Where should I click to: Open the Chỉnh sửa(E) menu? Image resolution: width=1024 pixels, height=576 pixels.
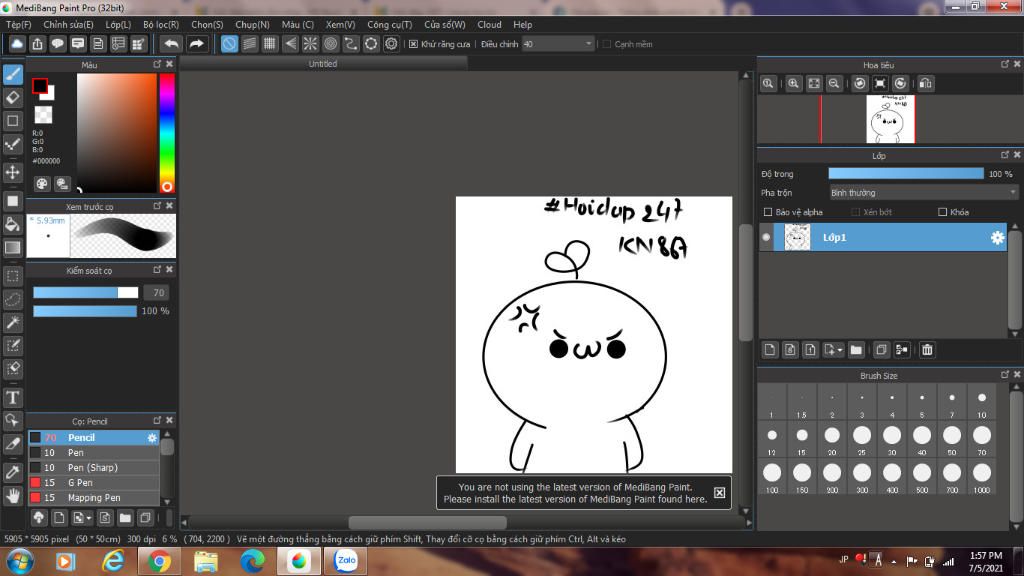tap(68, 24)
